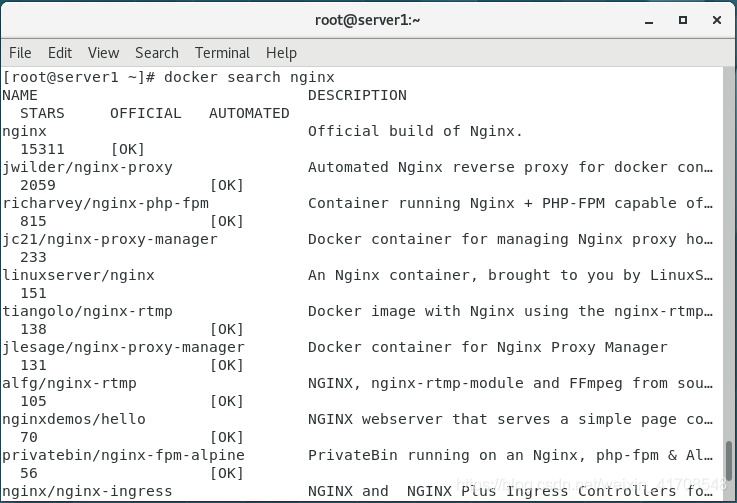
Task: Click the star count 131
Action: (33, 365)
